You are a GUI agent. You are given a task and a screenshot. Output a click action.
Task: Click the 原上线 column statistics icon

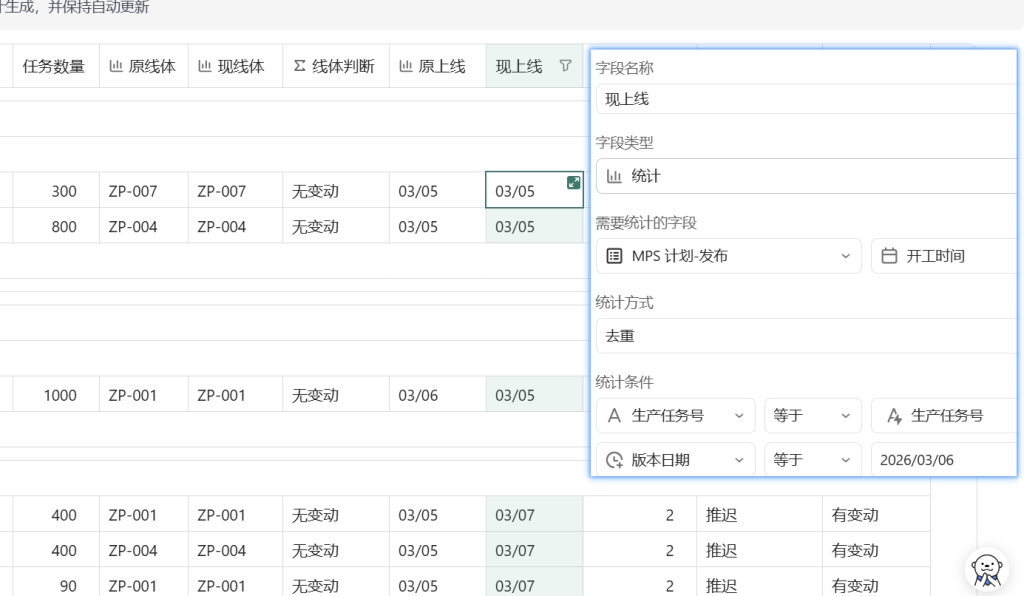click(406, 66)
